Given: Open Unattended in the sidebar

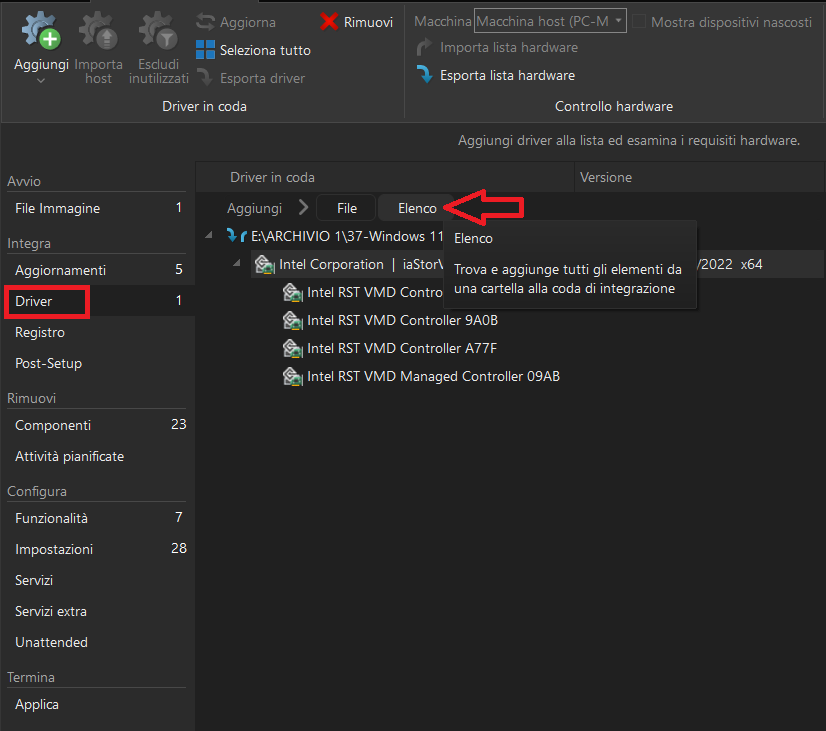Looking at the screenshot, I should 97,642.
